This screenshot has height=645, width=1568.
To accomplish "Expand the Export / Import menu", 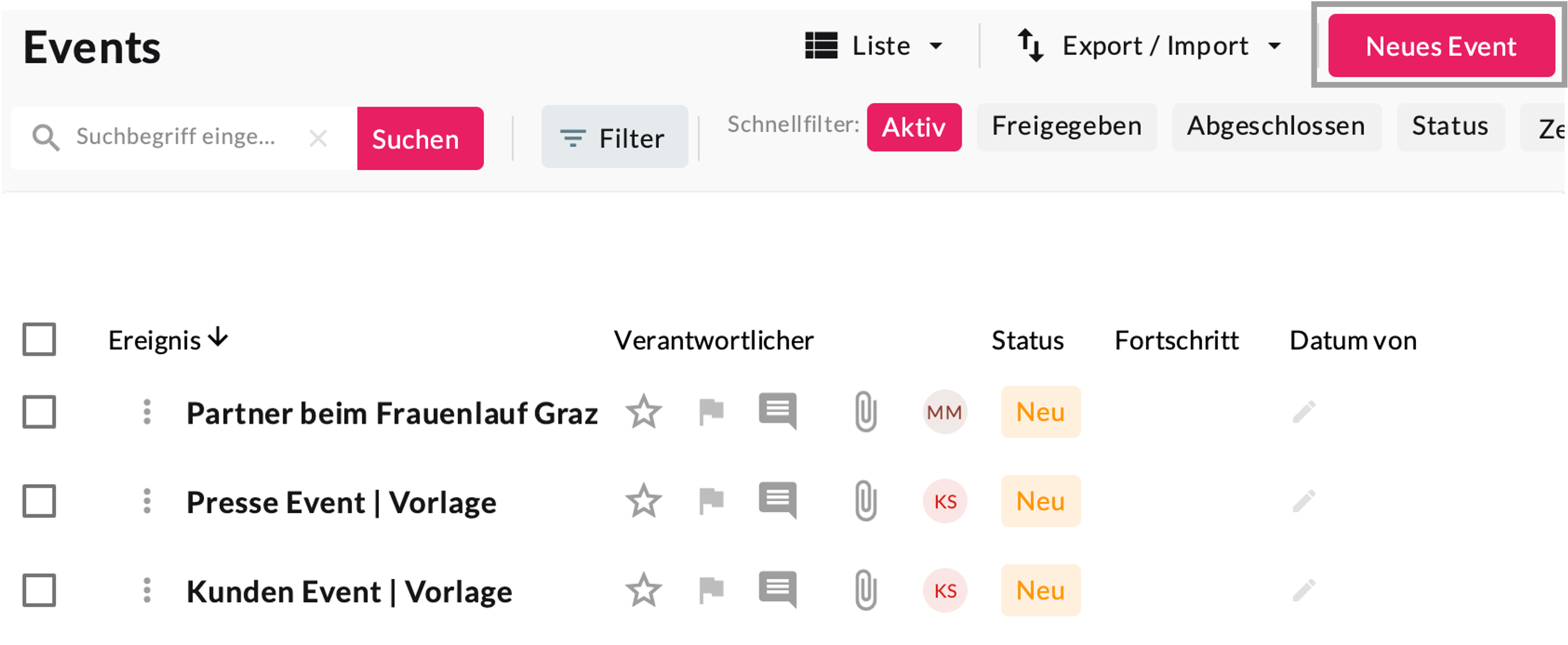I will (x=1149, y=45).
